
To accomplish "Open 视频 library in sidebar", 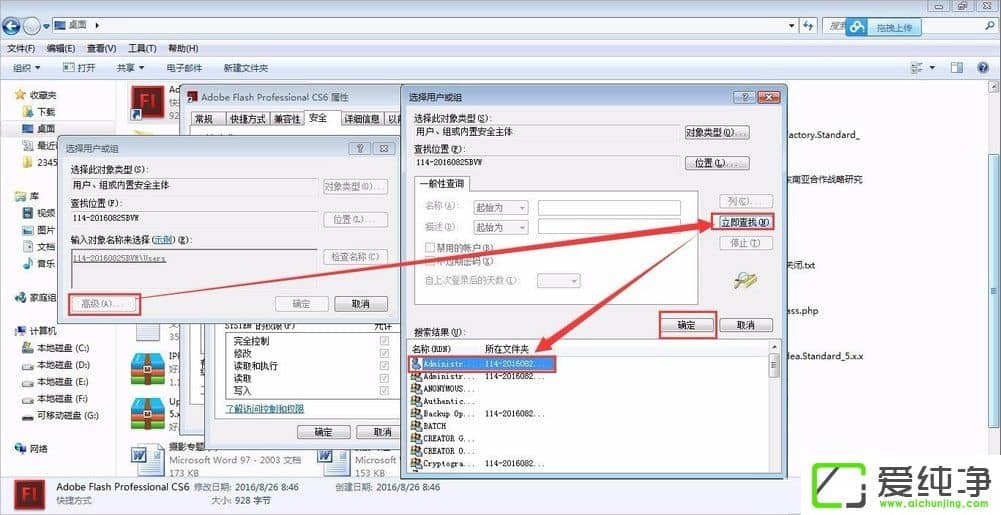I will click(39, 213).
